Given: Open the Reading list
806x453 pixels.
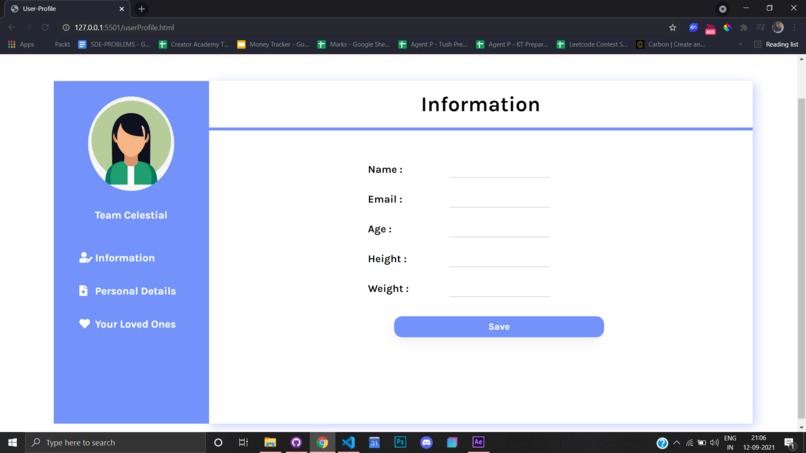Looking at the screenshot, I should click(x=776, y=44).
